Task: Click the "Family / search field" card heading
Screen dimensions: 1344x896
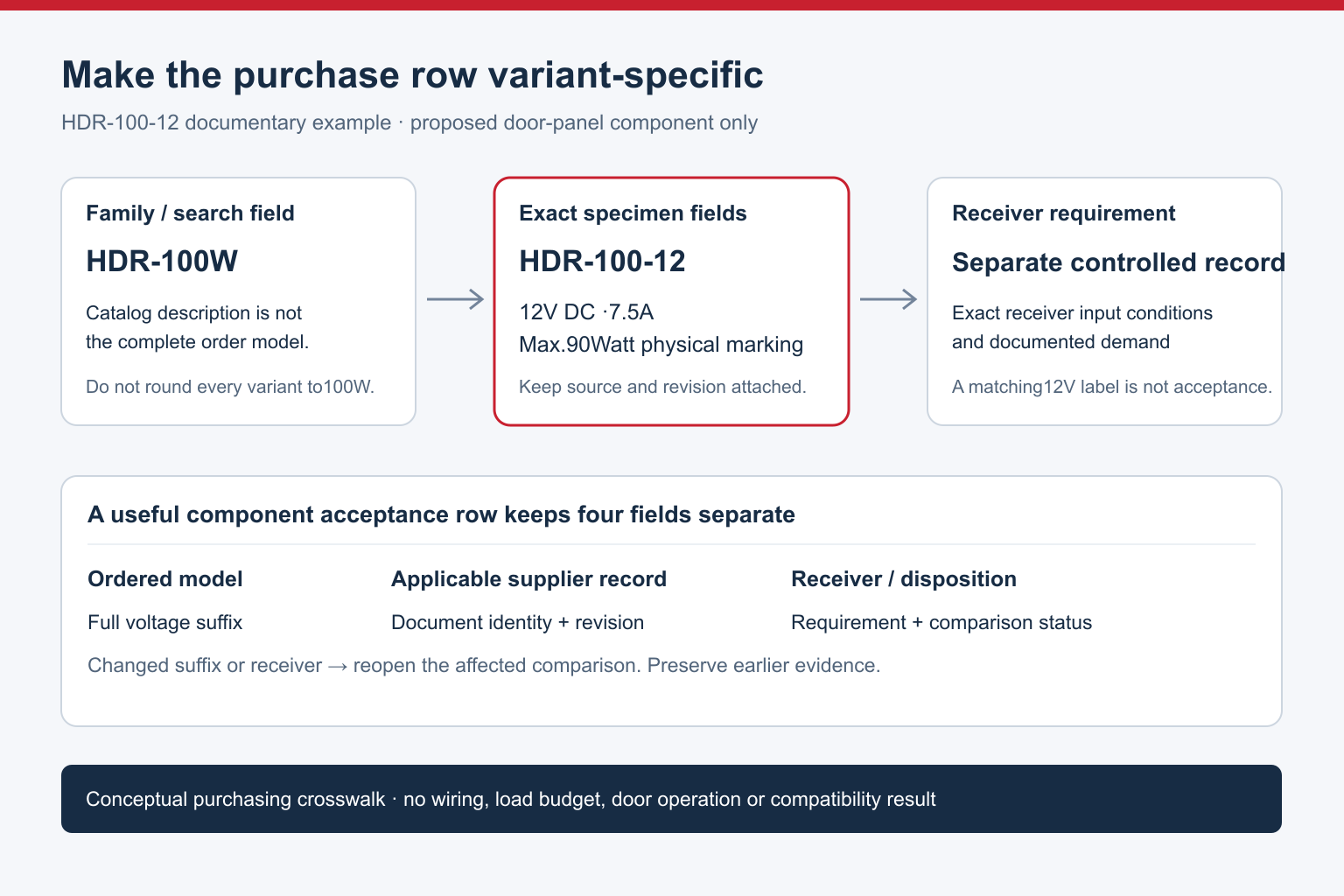Action: pyautogui.click(x=190, y=213)
